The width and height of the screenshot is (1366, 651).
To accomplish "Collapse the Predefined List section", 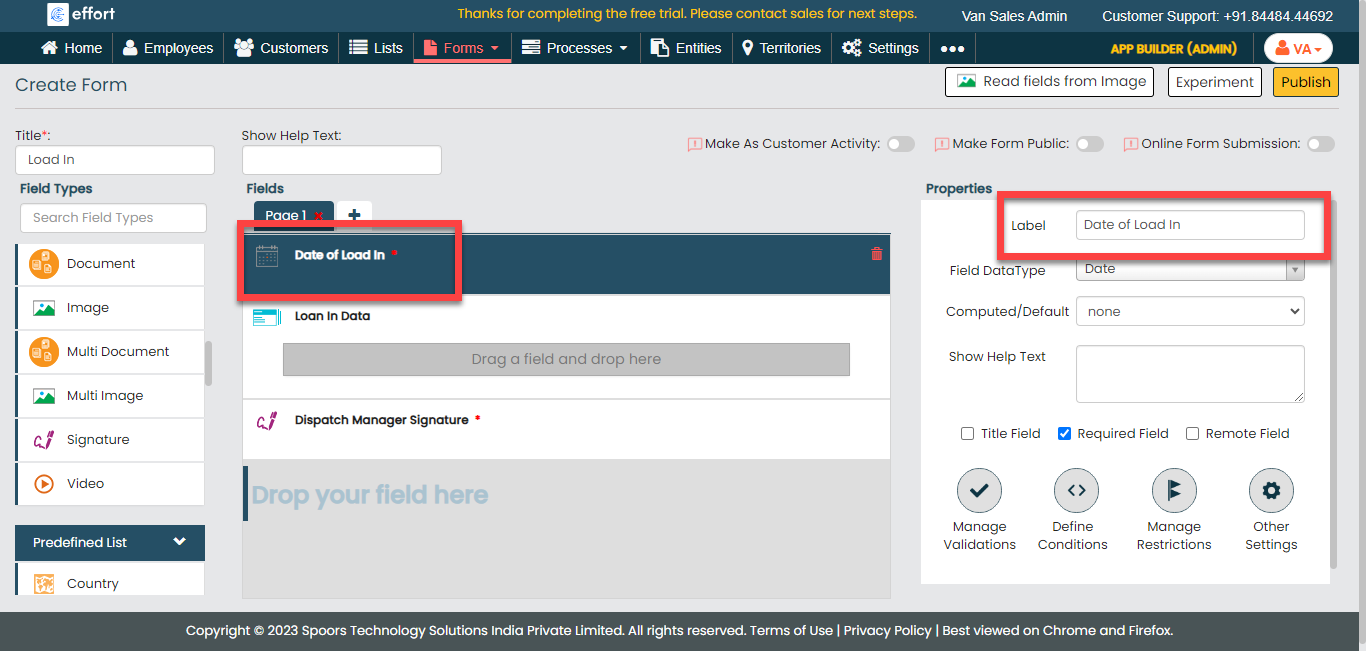I will pos(179,542).
